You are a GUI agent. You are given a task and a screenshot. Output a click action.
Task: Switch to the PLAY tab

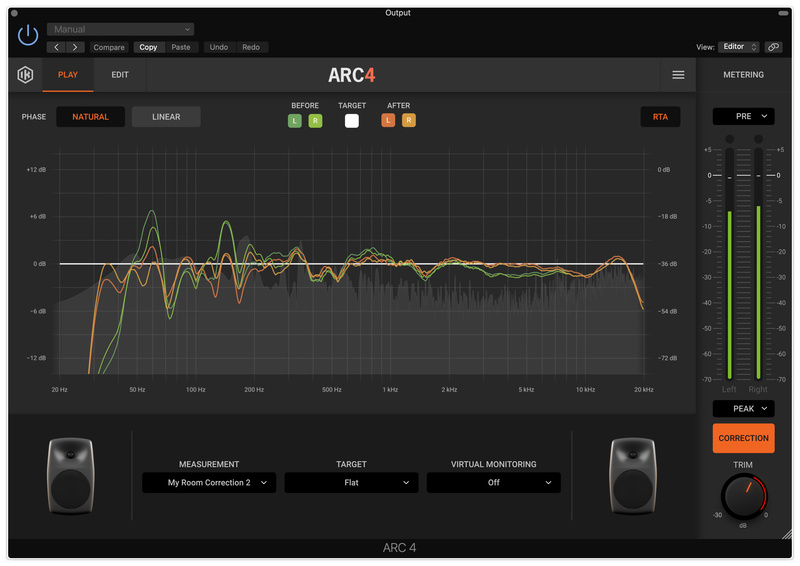tap(68, 75)
